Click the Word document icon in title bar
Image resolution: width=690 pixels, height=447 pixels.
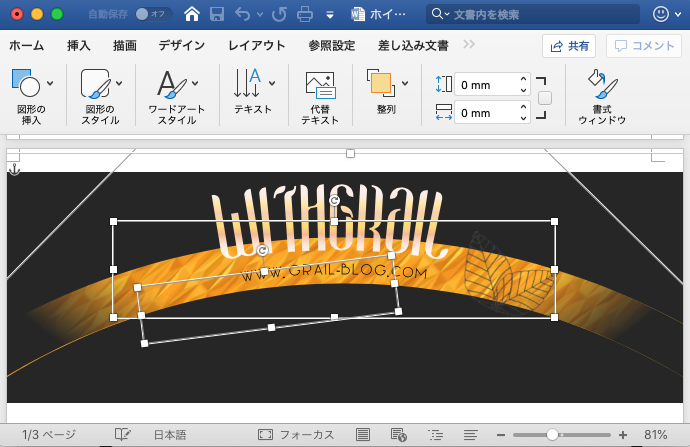pyautogui.click(x=358, y=15)
